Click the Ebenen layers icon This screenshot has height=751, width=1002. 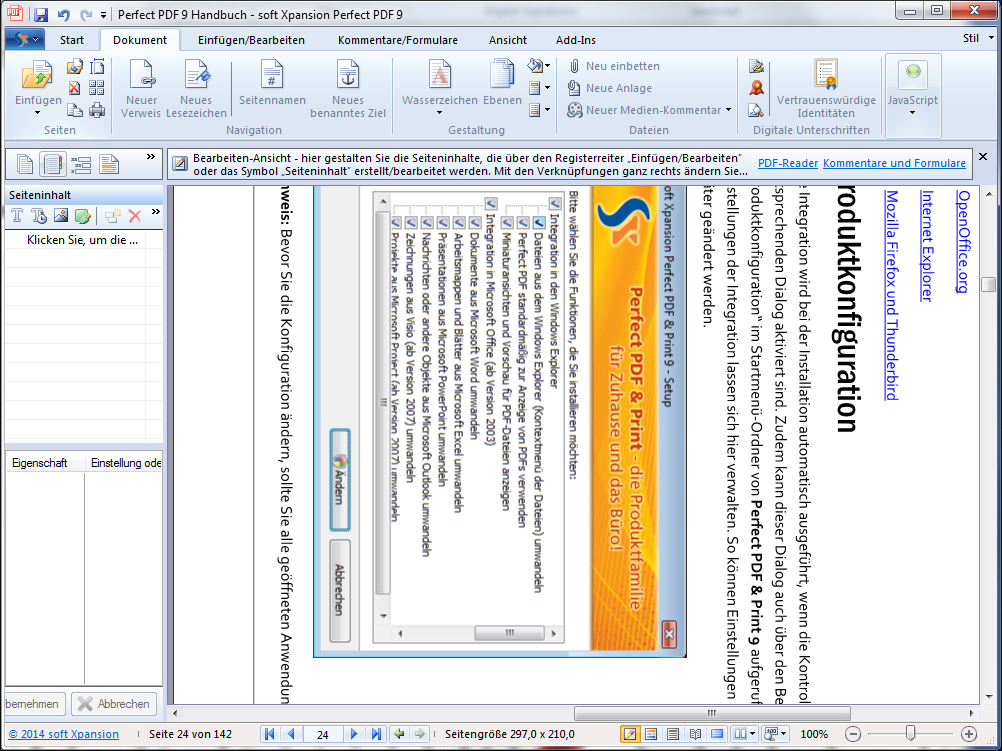(502, 75)
